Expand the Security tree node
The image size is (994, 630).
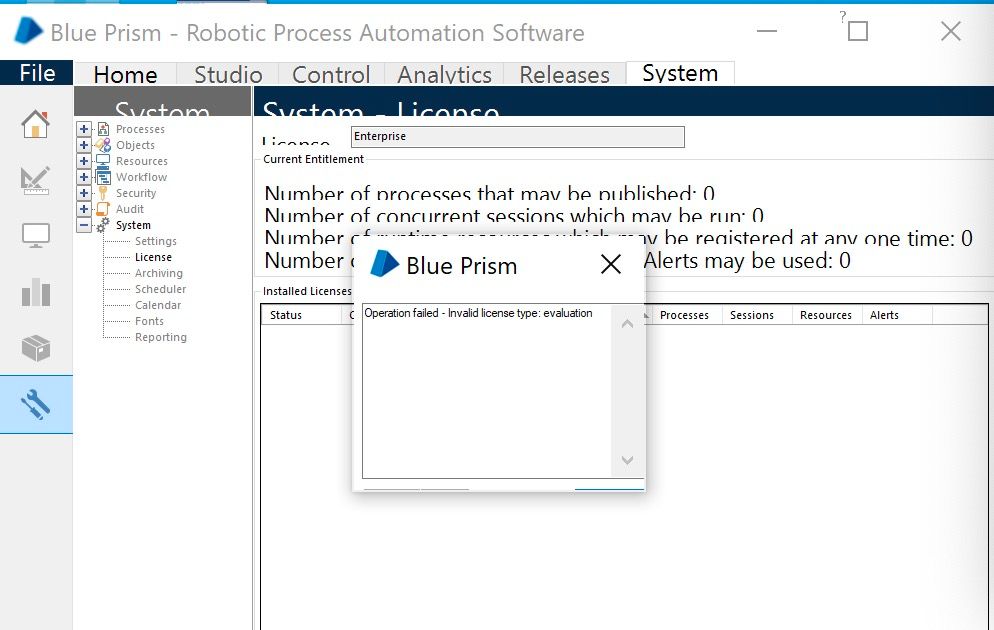tap(84, 193)
